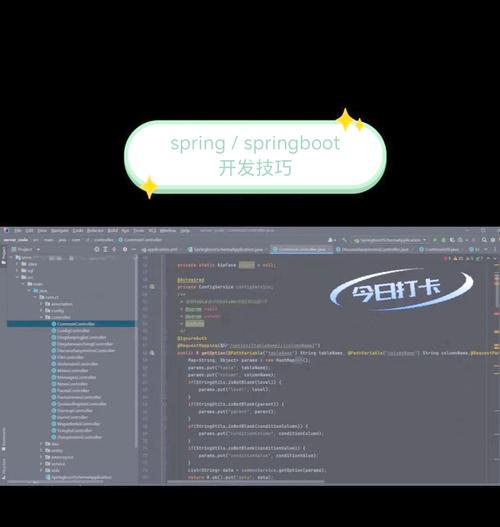500x527 pixels.
Task: Open the user account icon
Action: 331,240
